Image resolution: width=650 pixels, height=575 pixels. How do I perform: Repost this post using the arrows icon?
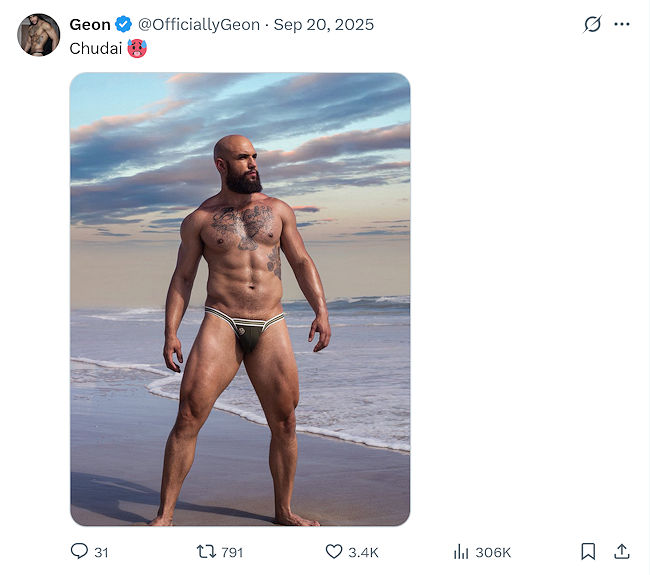pyautogui.click(x=206, y=551)
